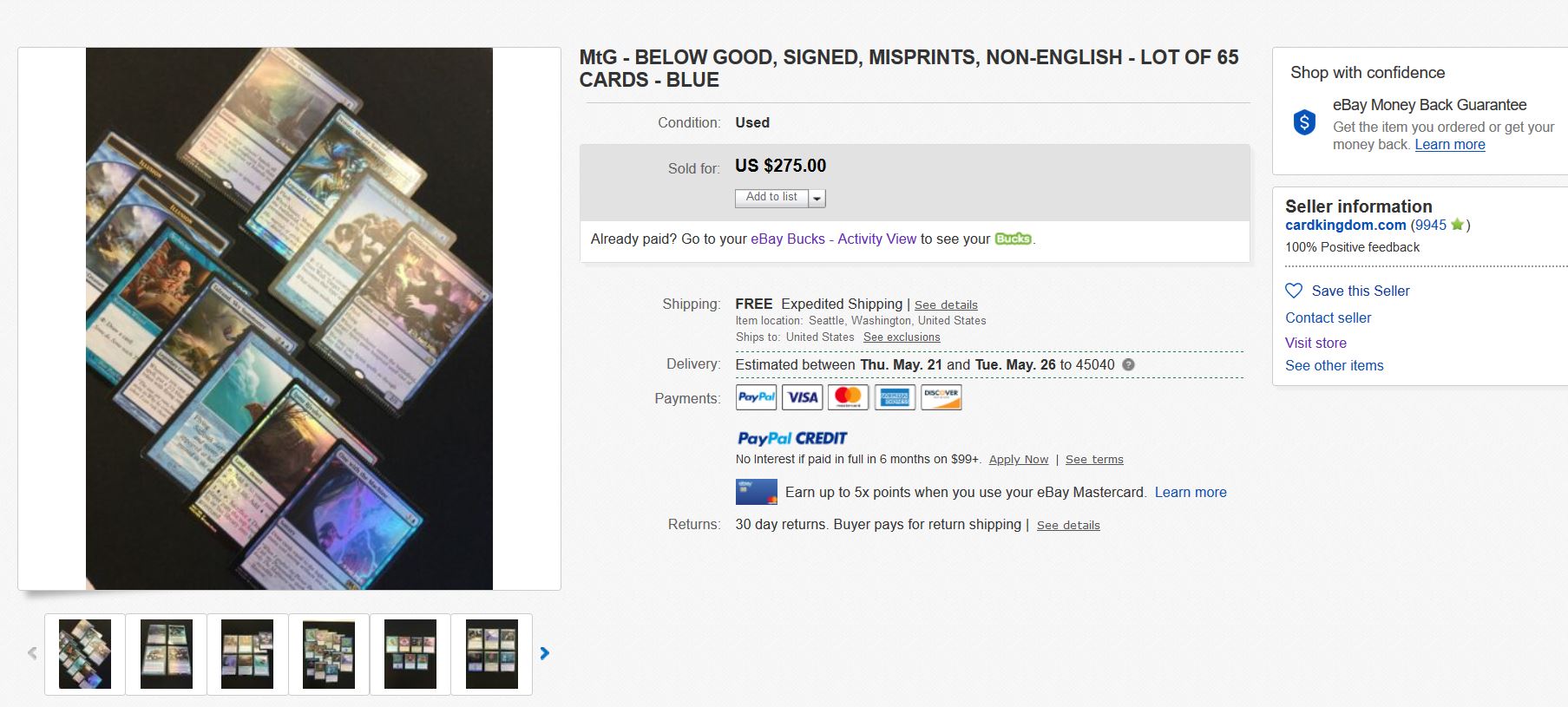
Task: Open the cardkingdom.com seller link
Action: (x=1345, y=225)
